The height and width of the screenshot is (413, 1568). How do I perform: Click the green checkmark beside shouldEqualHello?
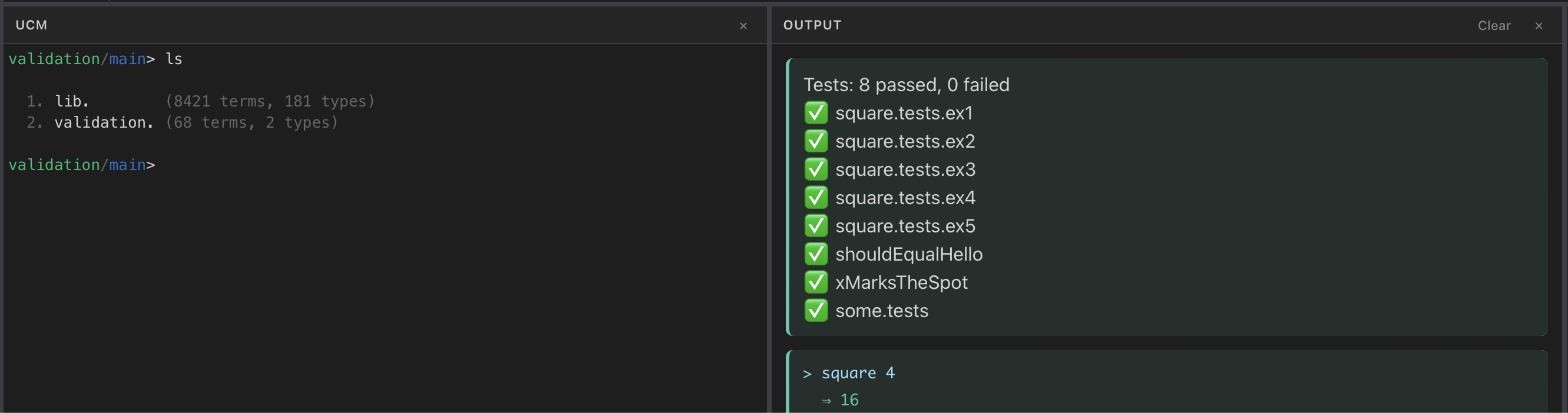(x=816, y=254)
